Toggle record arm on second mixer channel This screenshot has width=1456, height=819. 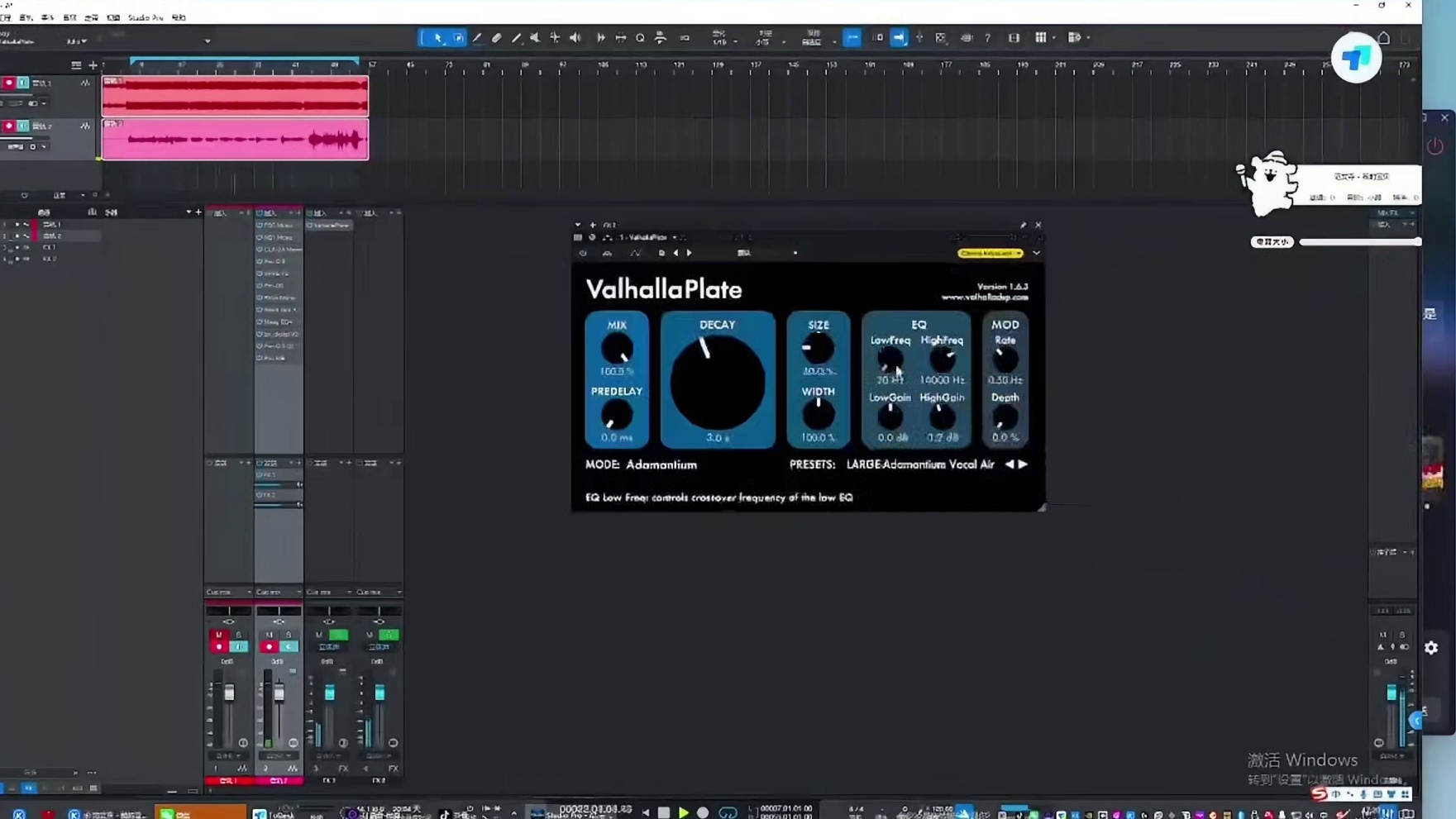tap(269, 646)
